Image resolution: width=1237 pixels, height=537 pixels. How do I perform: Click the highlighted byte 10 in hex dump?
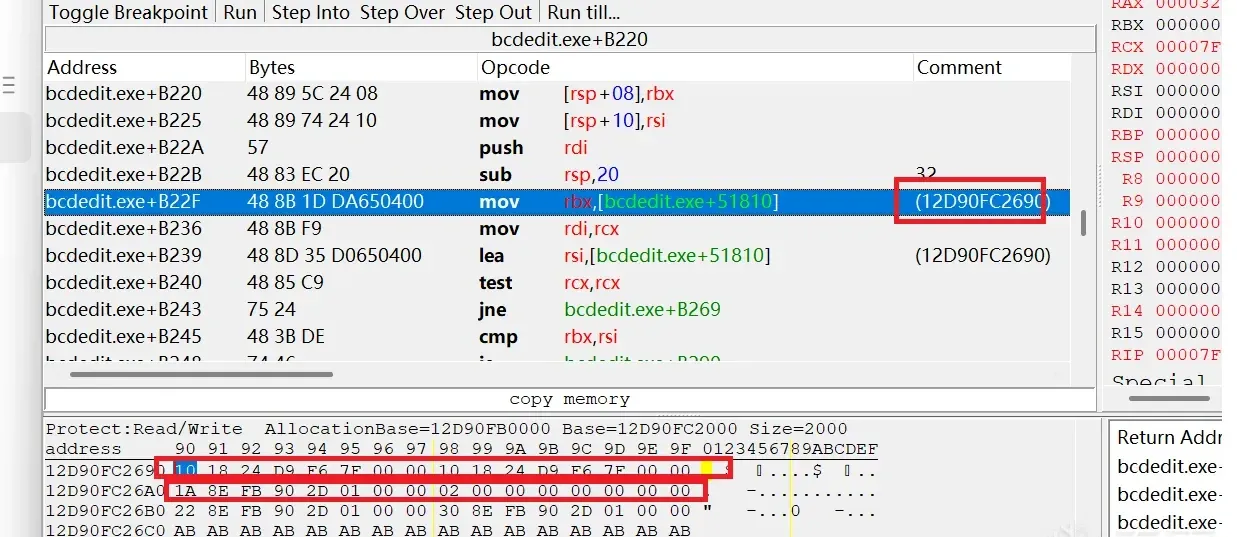pyautogui.click(x=185, y=469)
